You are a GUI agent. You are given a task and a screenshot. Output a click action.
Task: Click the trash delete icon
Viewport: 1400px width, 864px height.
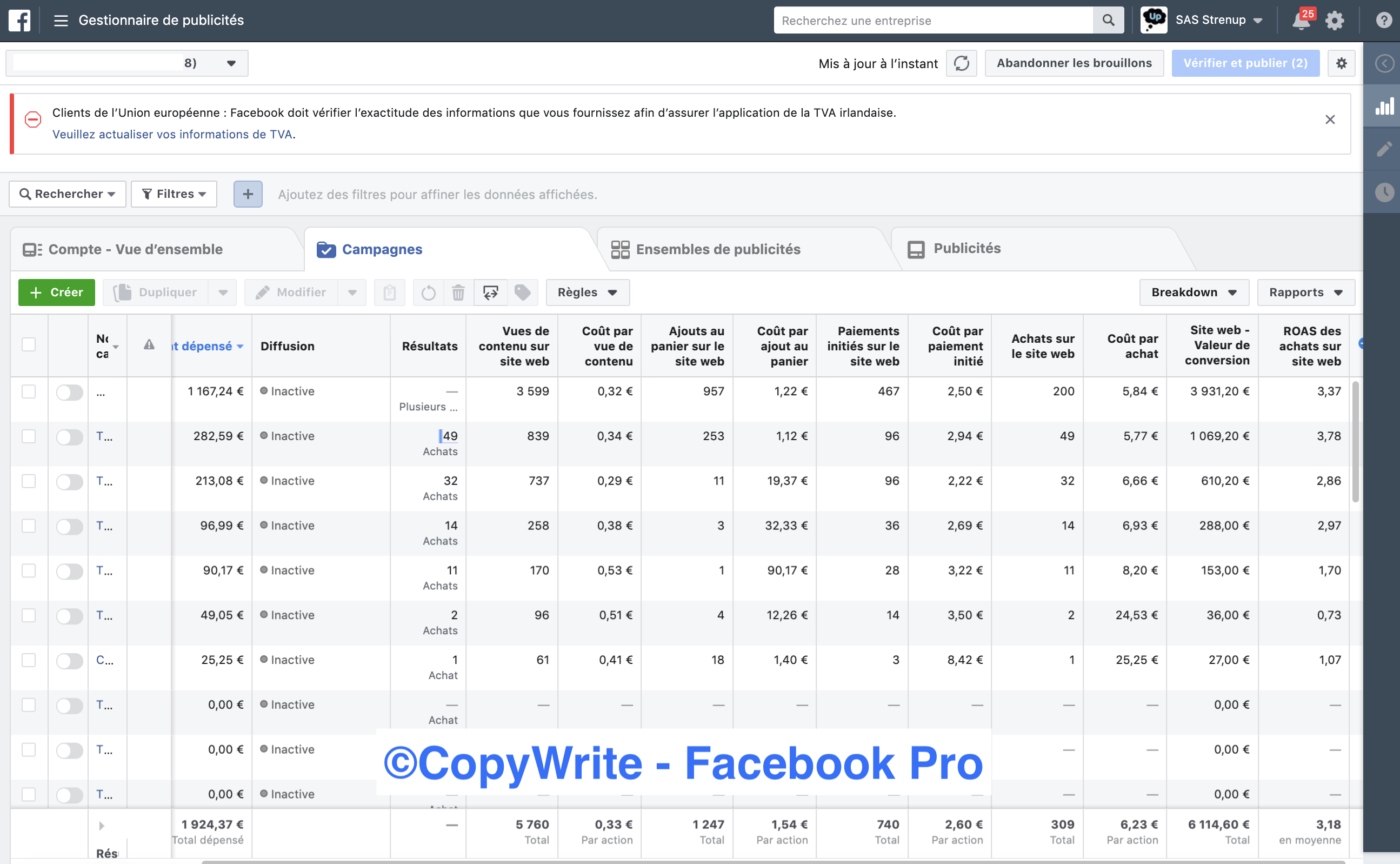458,293
